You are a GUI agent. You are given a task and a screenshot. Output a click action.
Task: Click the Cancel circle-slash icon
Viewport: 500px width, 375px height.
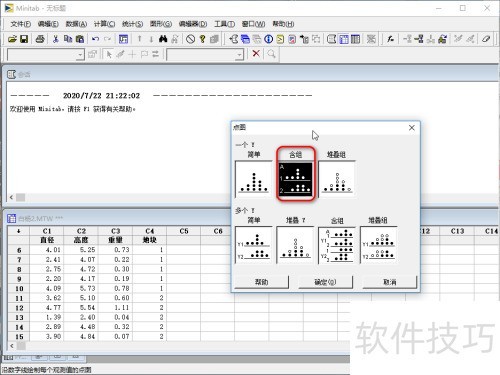click(190, 39)
